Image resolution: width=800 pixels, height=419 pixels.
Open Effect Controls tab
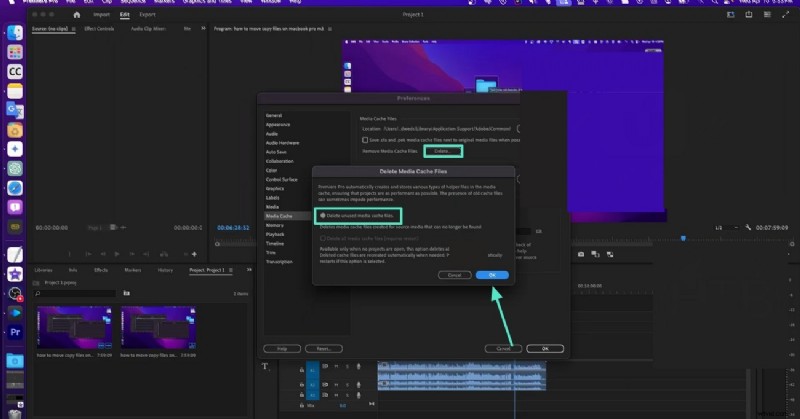tap(99, 29)
